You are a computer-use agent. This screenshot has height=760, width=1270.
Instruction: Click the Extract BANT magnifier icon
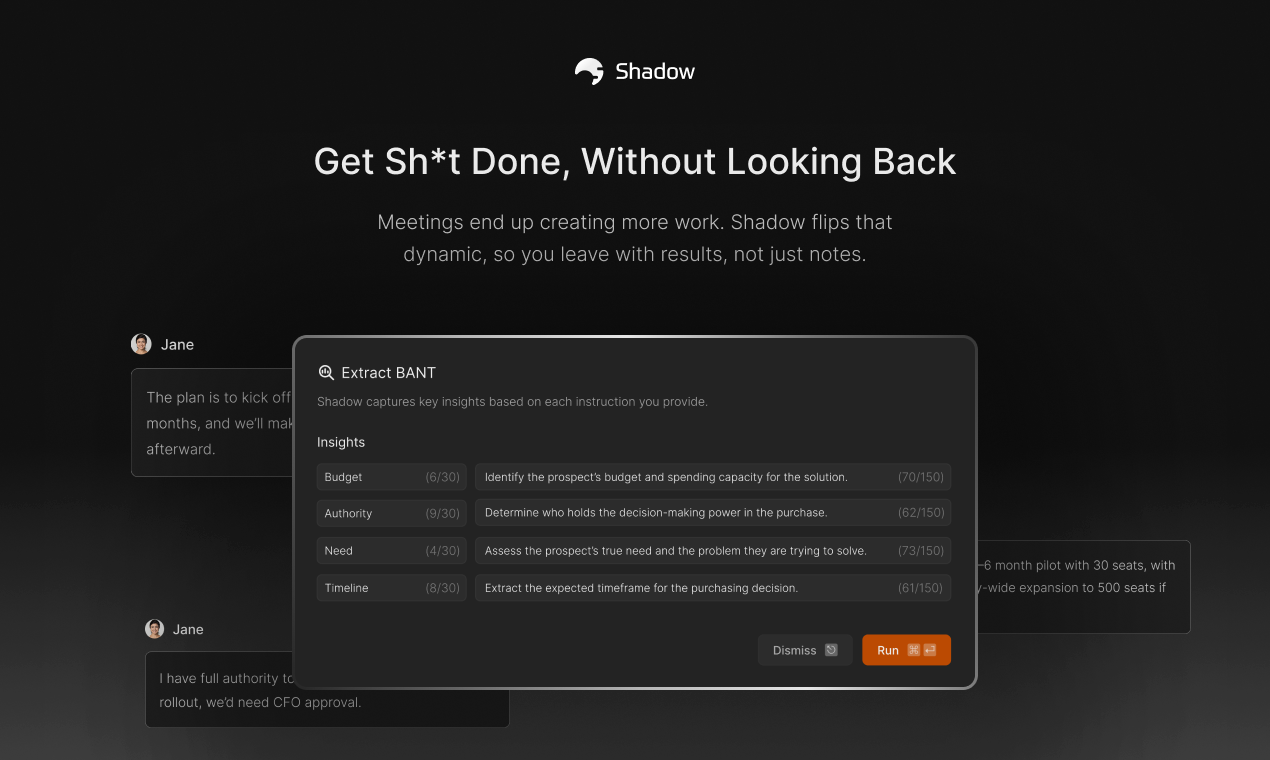coord(326,372)
